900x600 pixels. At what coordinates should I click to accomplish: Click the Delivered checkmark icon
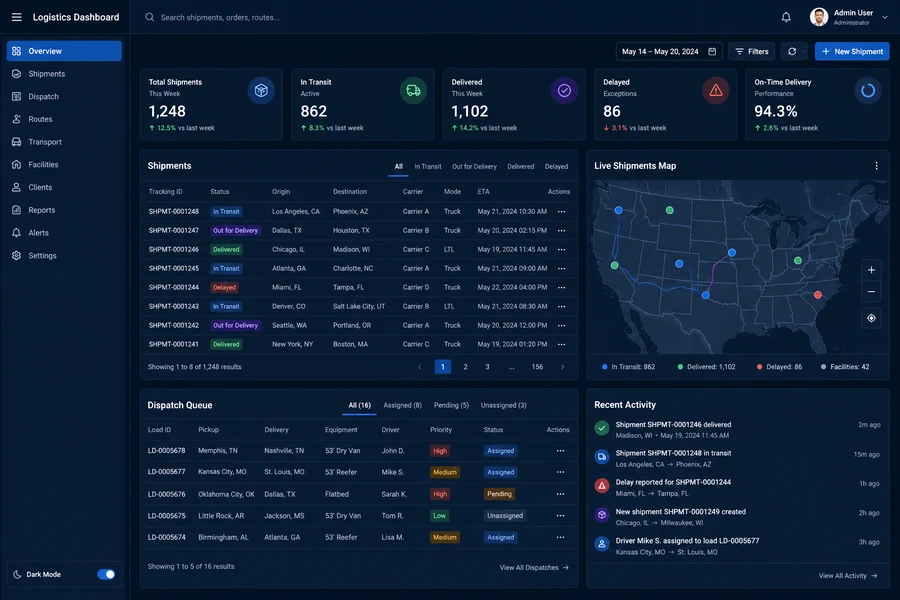564,91
